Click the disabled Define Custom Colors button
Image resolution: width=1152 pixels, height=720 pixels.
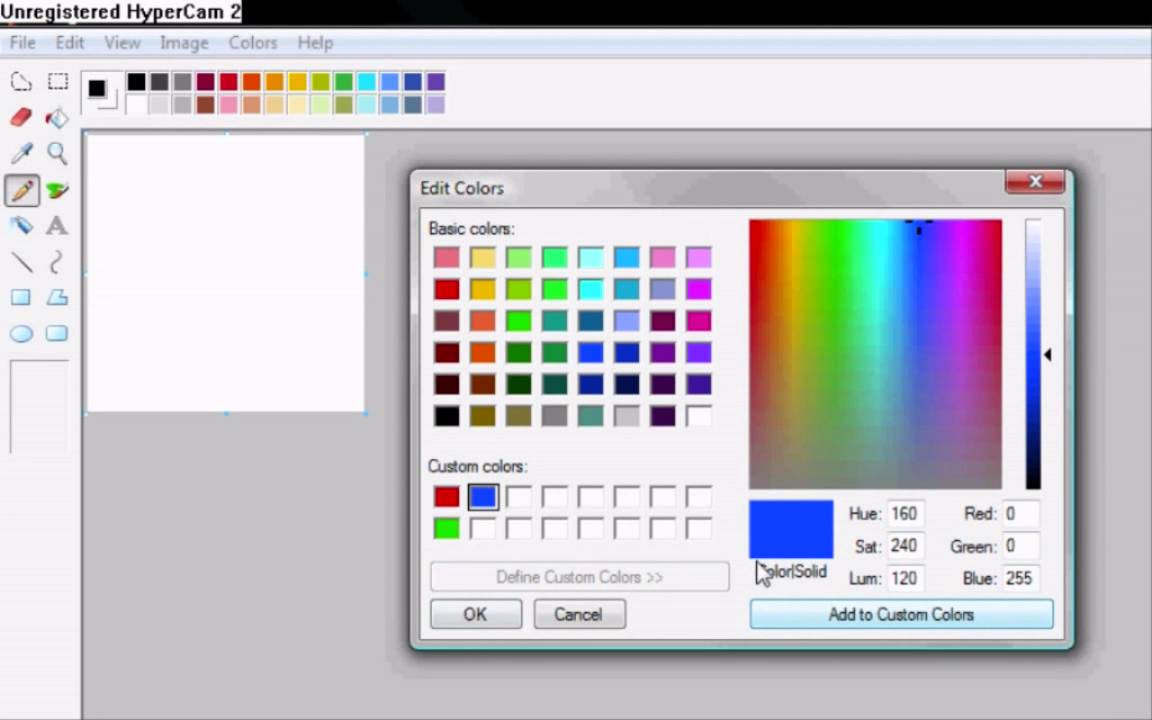tap(580, 577)
